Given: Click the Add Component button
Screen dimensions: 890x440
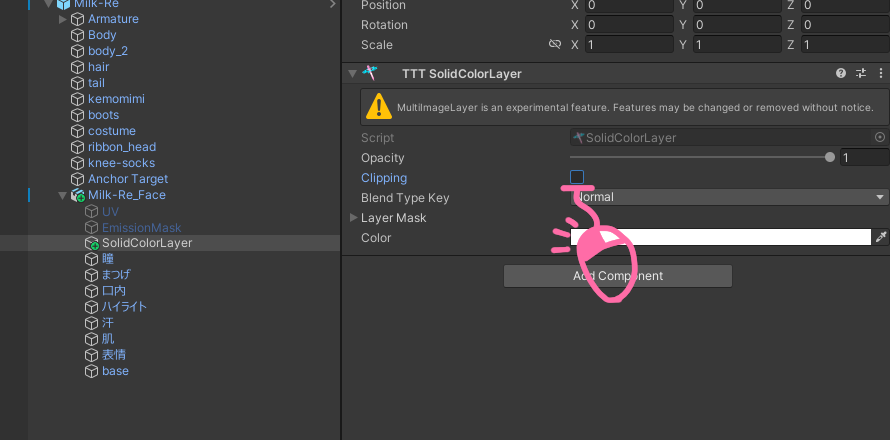Looking at the screenshot, I should pos(617,276).
